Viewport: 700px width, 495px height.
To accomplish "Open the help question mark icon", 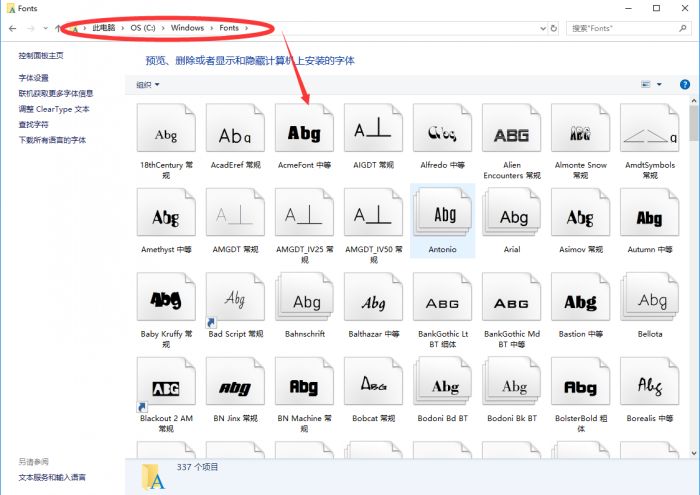I will (684, 84).
